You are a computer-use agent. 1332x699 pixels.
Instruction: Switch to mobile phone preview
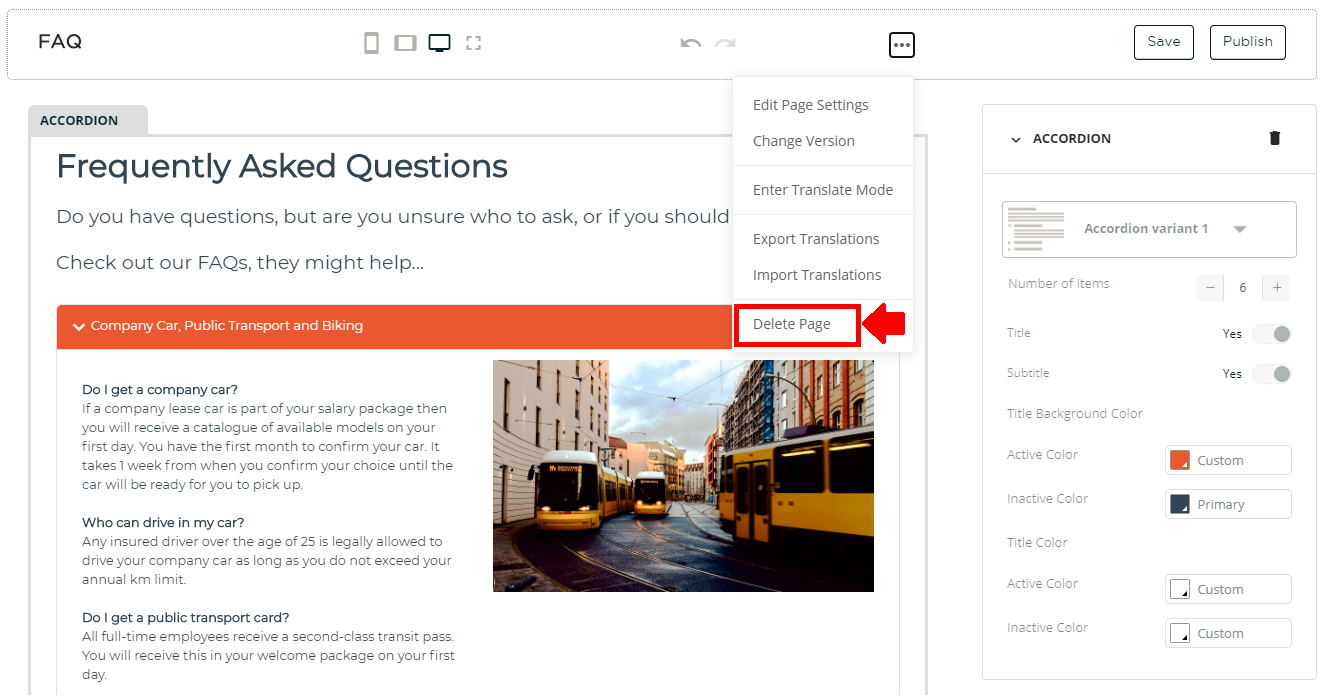(x=371, y=43)
